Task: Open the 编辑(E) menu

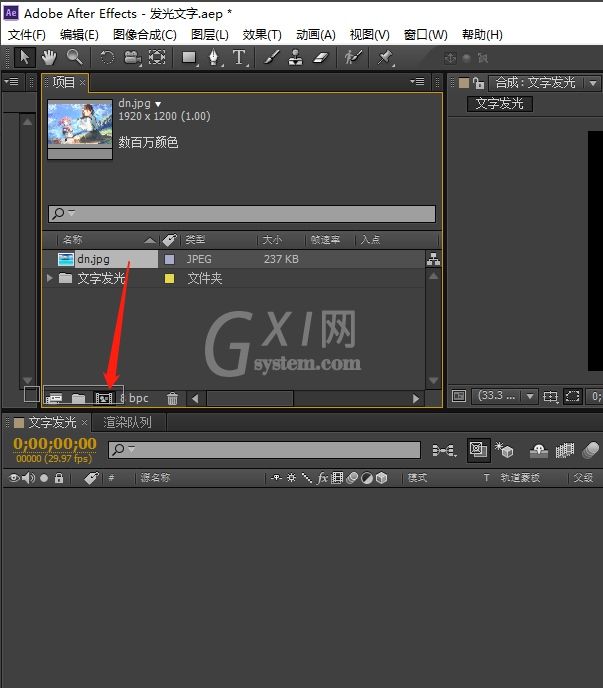Action: point(79,35)
